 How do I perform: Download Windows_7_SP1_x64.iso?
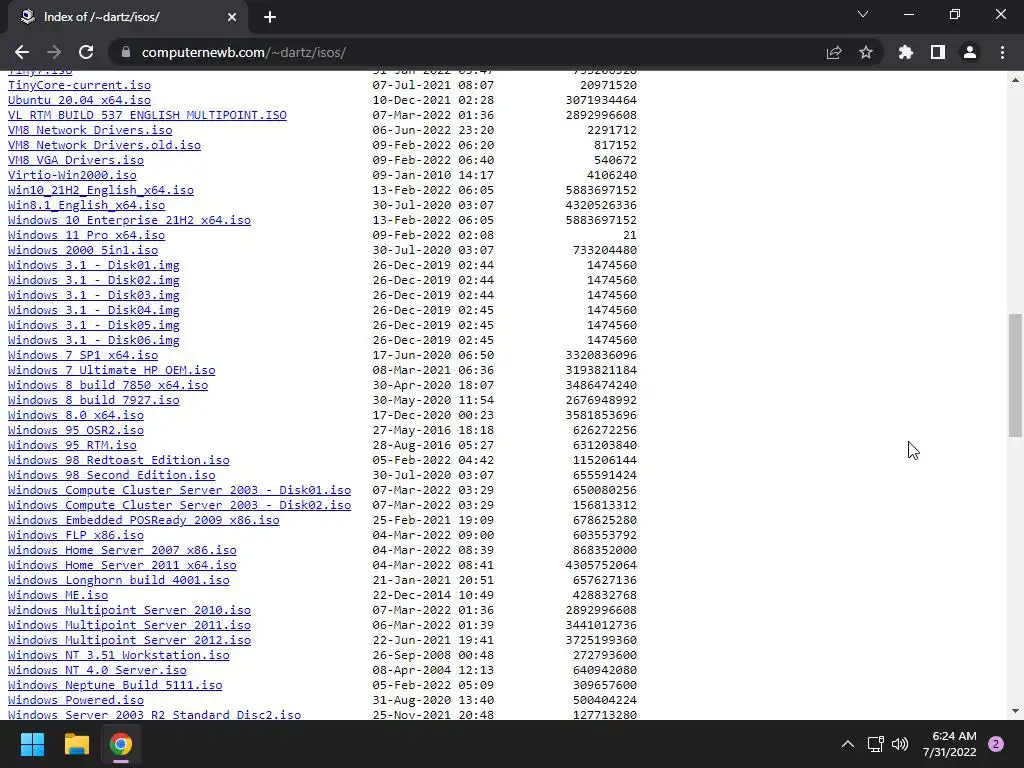[83, 355]
